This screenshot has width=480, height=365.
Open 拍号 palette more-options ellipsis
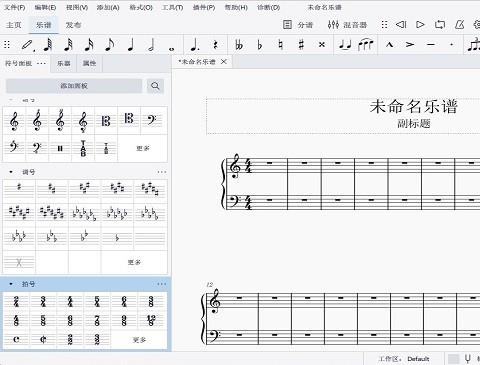(x=162, y=284)
